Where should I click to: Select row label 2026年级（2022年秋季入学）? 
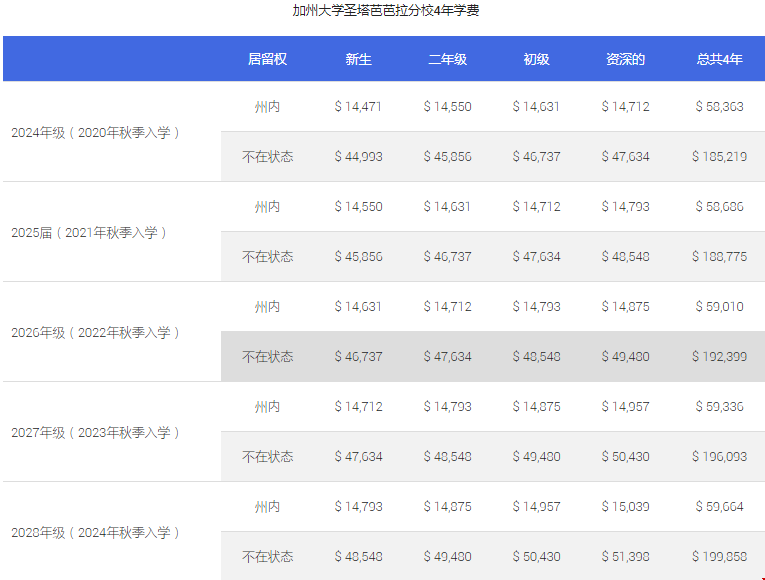(96, 332)
